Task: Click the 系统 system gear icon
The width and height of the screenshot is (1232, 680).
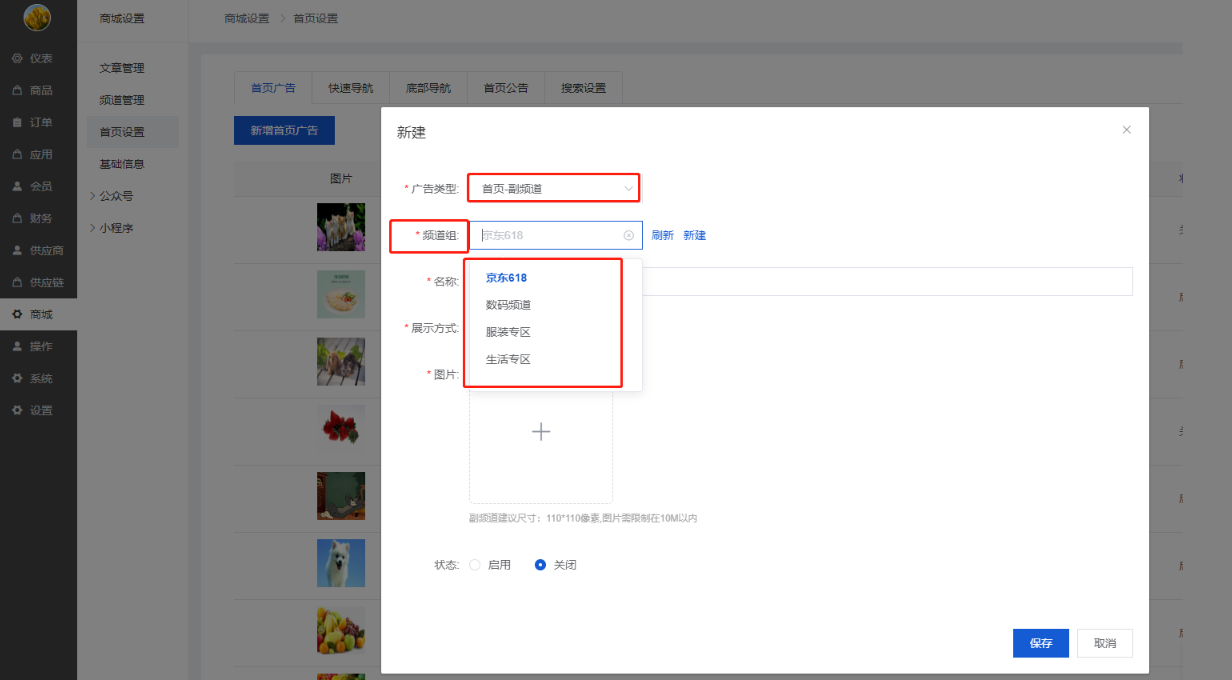Action: [x=17, y=378]
